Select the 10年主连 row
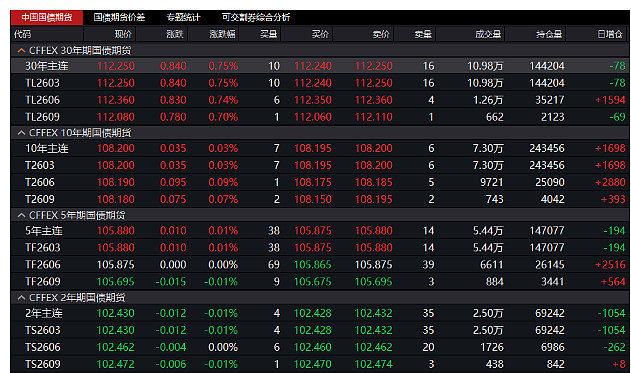631x373 pixels. click(x=320, y=148)
